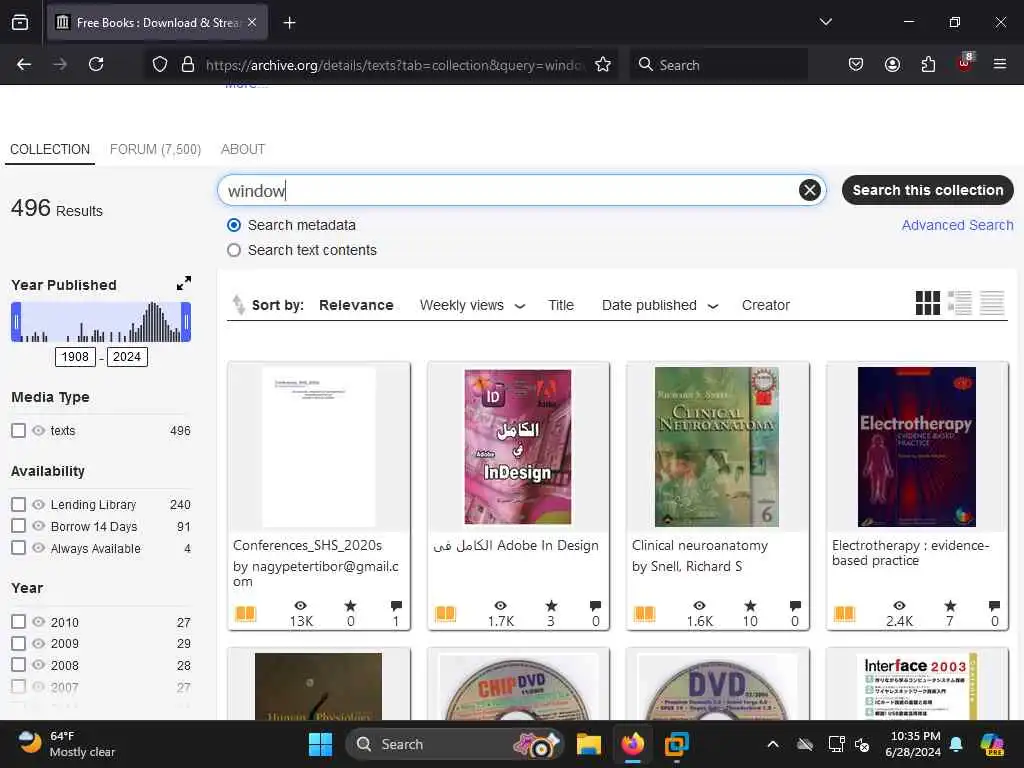
Task: Expand the Year Published histogram
Action: coord(184,283)
